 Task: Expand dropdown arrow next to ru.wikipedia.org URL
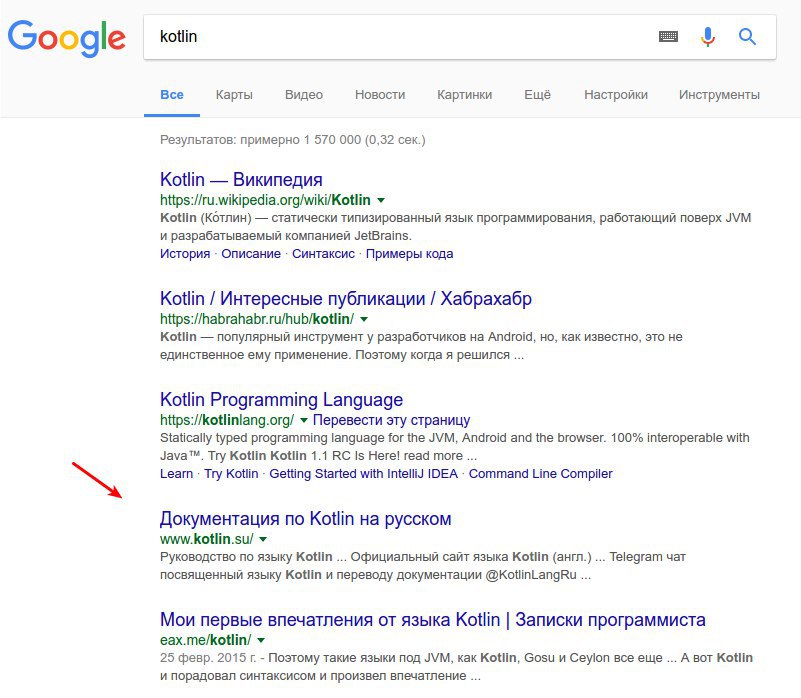[x=381, y=200]
